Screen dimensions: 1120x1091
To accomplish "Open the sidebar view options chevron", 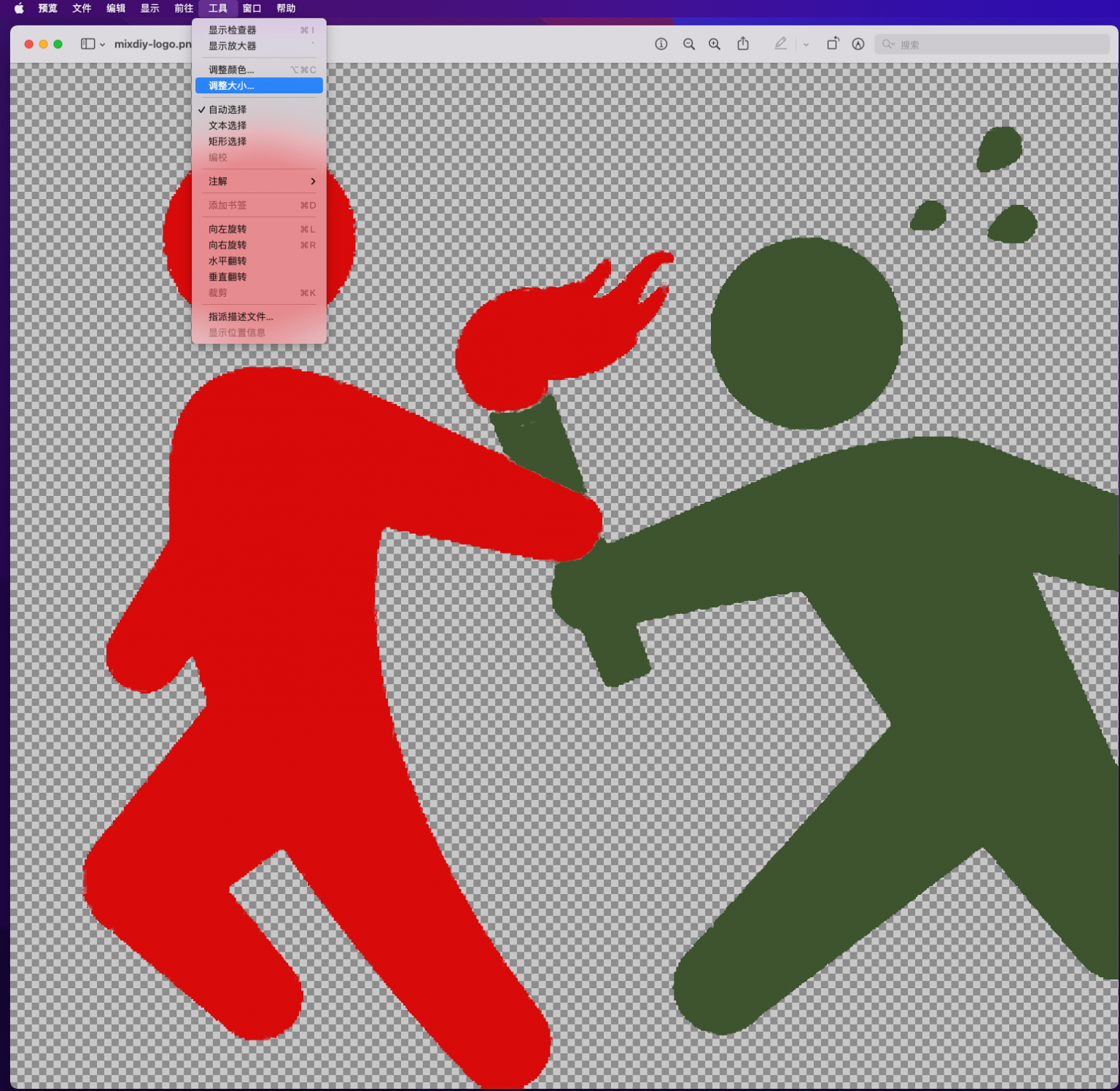I will 103,44.
